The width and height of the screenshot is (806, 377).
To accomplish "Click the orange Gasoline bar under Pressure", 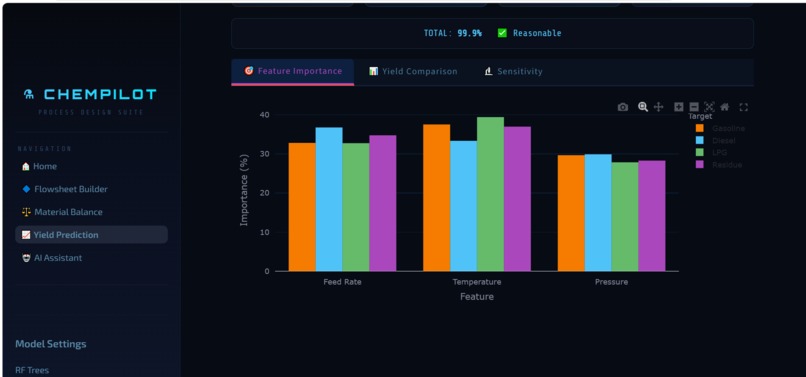I will (x=571, y=213).
